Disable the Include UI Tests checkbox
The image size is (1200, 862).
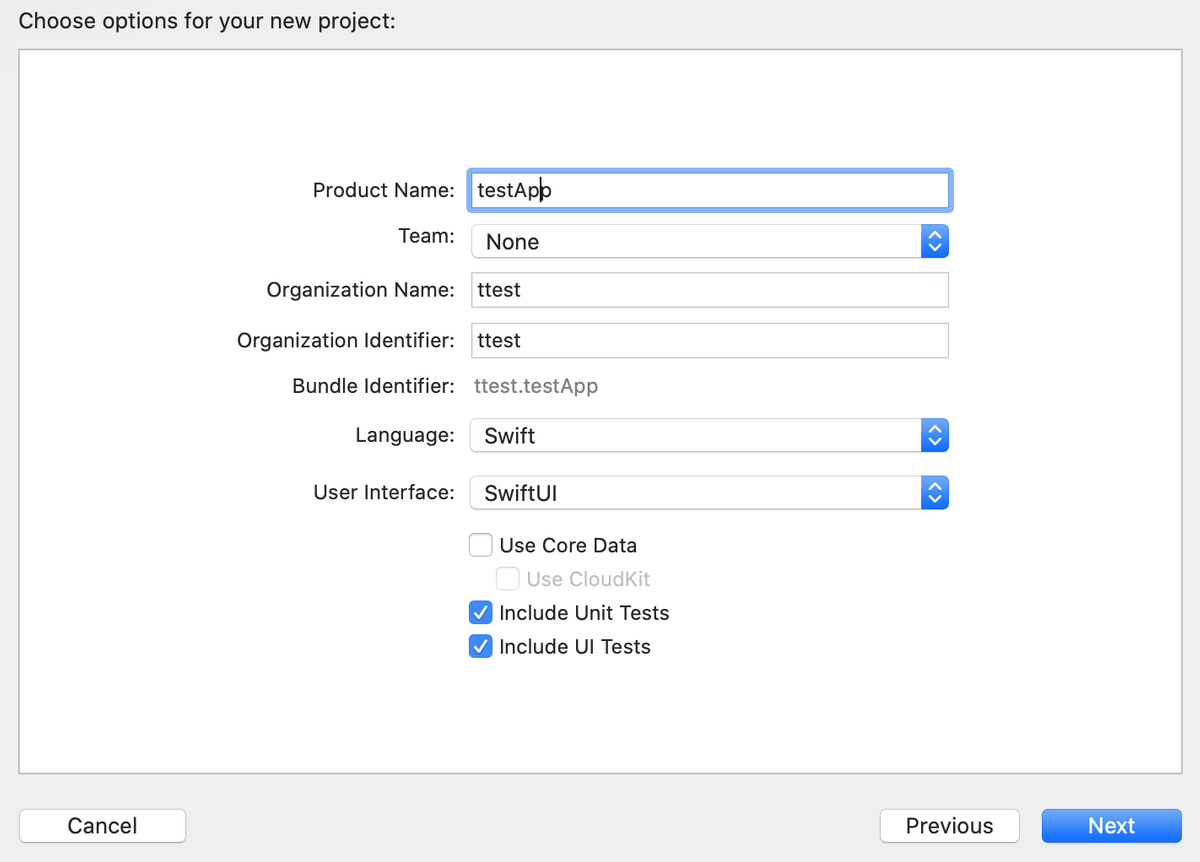pyautogui.click(x=481, y=646)
